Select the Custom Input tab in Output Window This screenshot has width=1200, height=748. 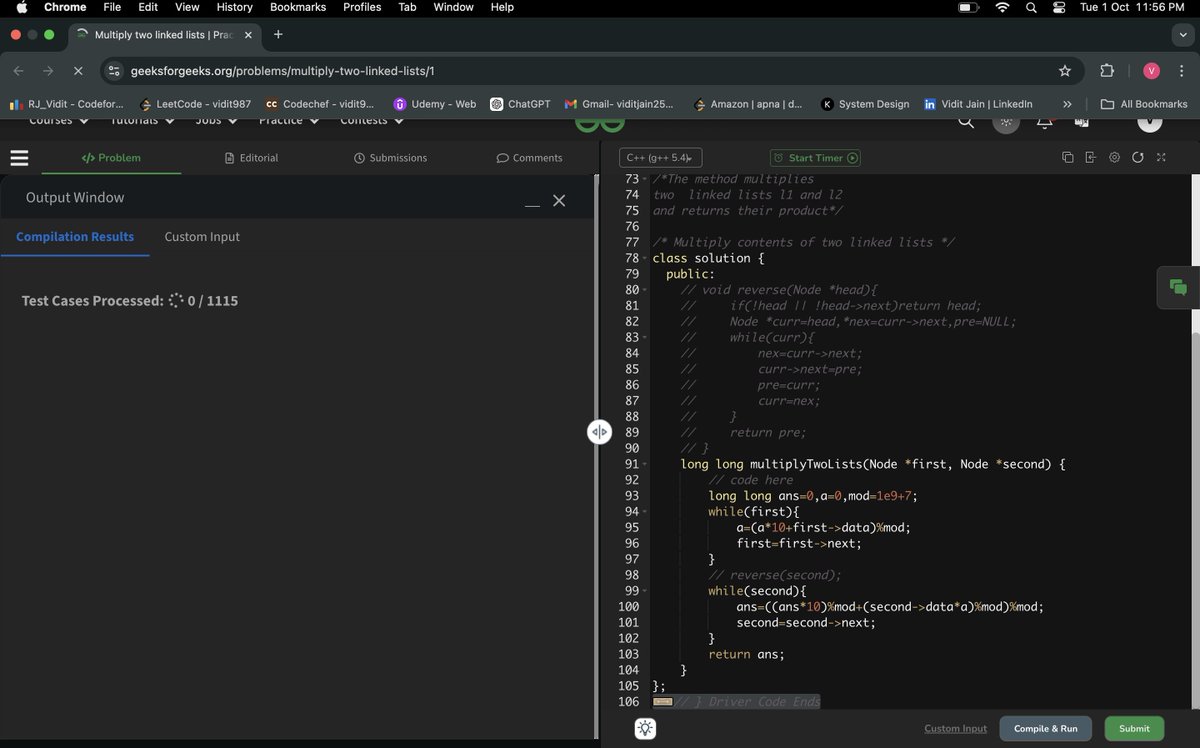click(202, 237)
